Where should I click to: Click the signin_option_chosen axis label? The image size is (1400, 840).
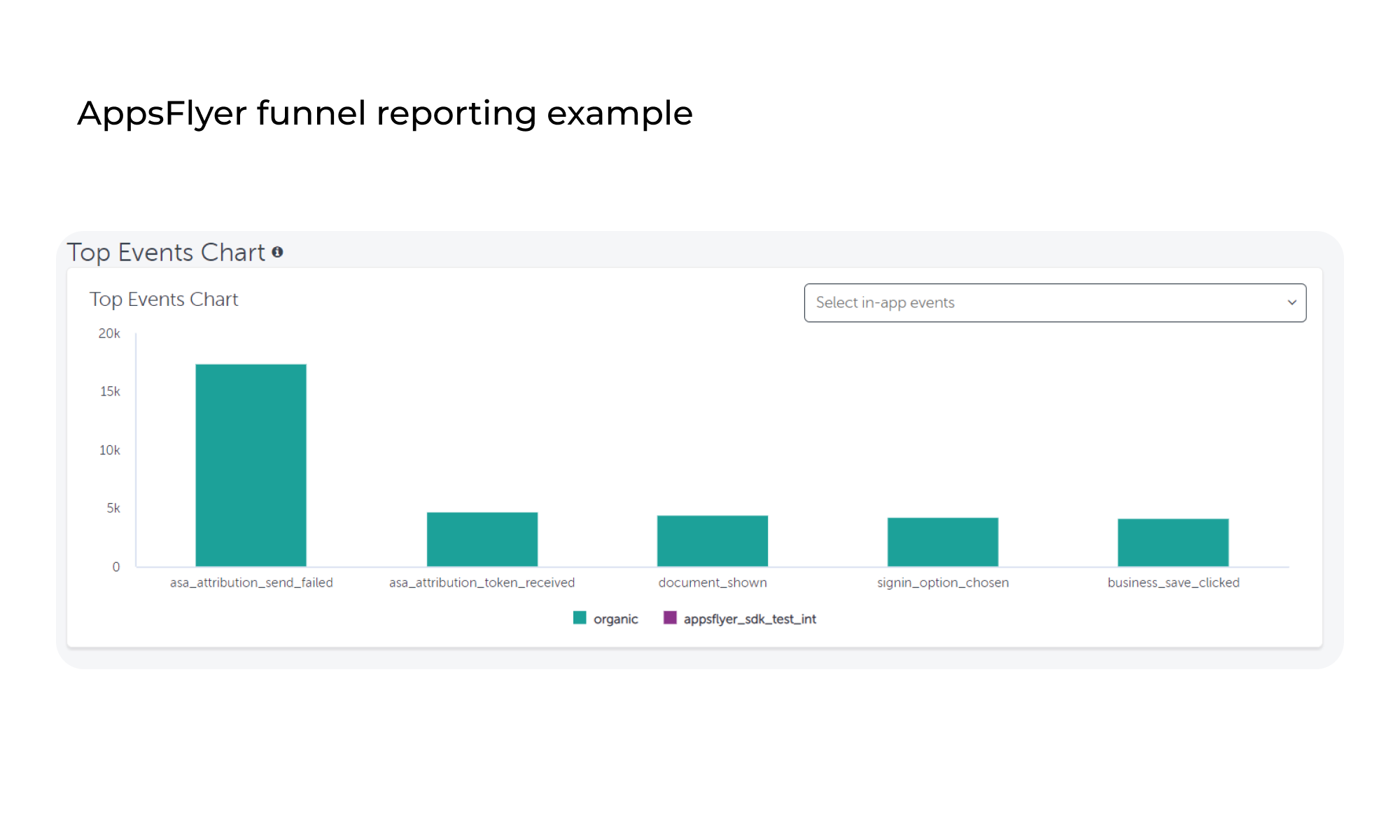pos(943,582)
